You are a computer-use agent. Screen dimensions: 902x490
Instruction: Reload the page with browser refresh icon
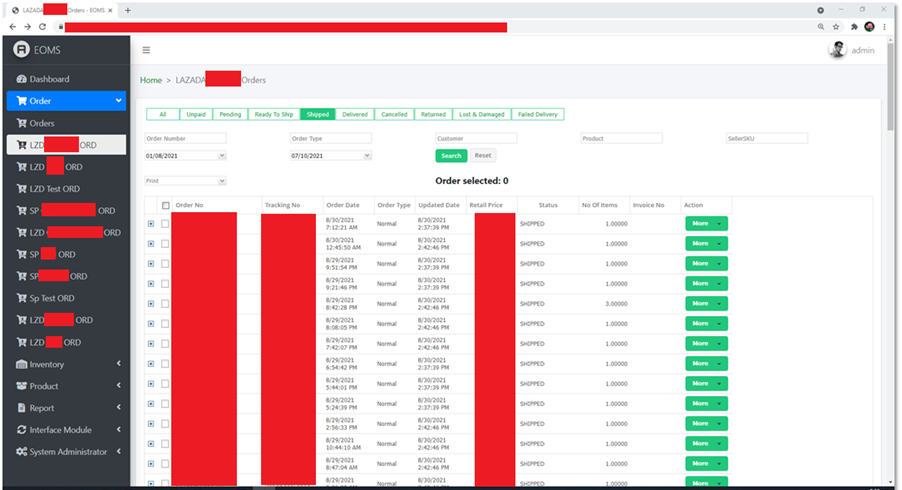coord(42,26)
